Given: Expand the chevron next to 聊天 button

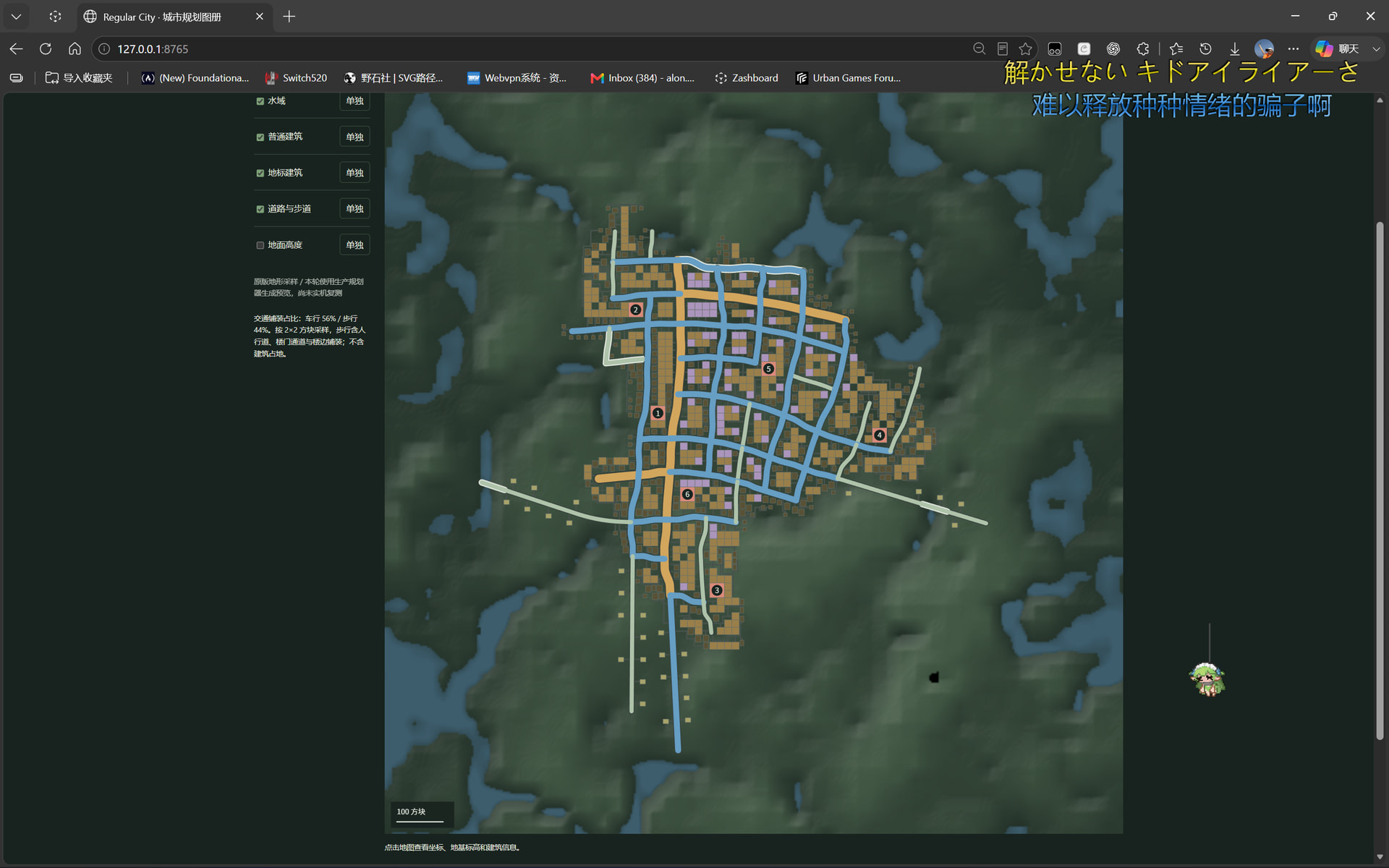Looking at the screenshot, I should tap(1376, 48).
